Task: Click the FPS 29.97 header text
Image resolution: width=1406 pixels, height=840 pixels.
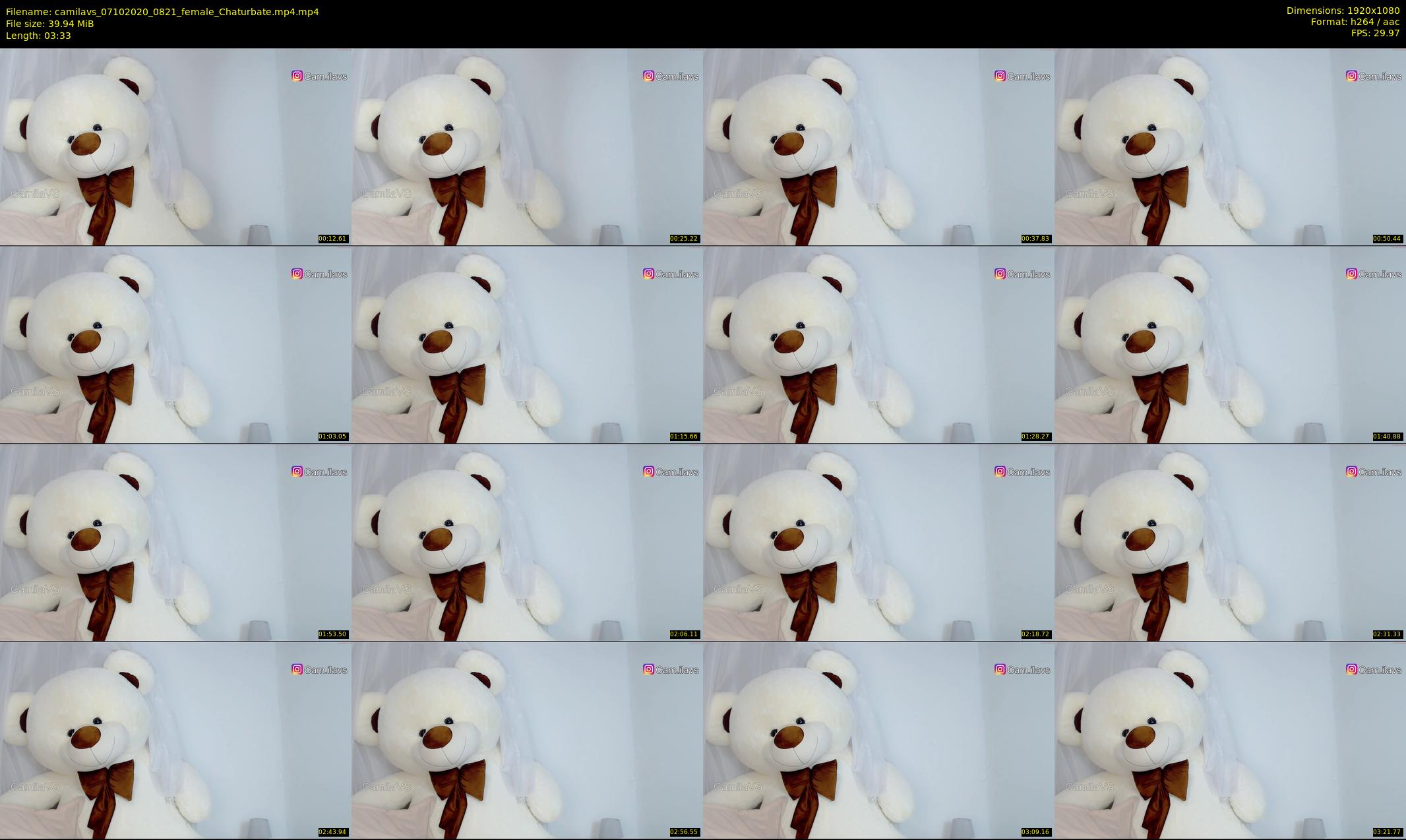Action: pyautogui.click(x=1375, y=33)
